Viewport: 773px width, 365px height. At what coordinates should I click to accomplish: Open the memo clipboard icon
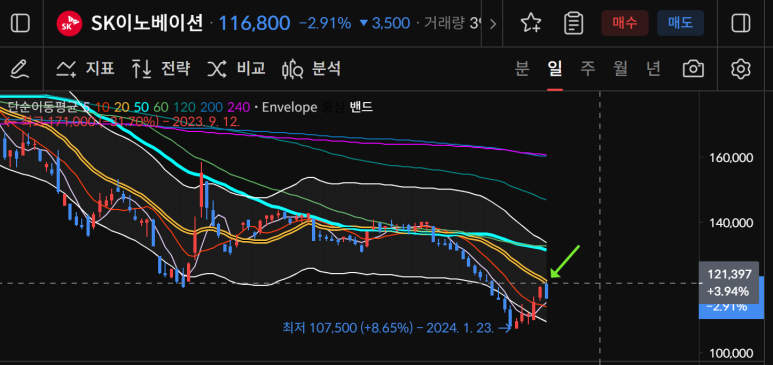coord(573,23)
